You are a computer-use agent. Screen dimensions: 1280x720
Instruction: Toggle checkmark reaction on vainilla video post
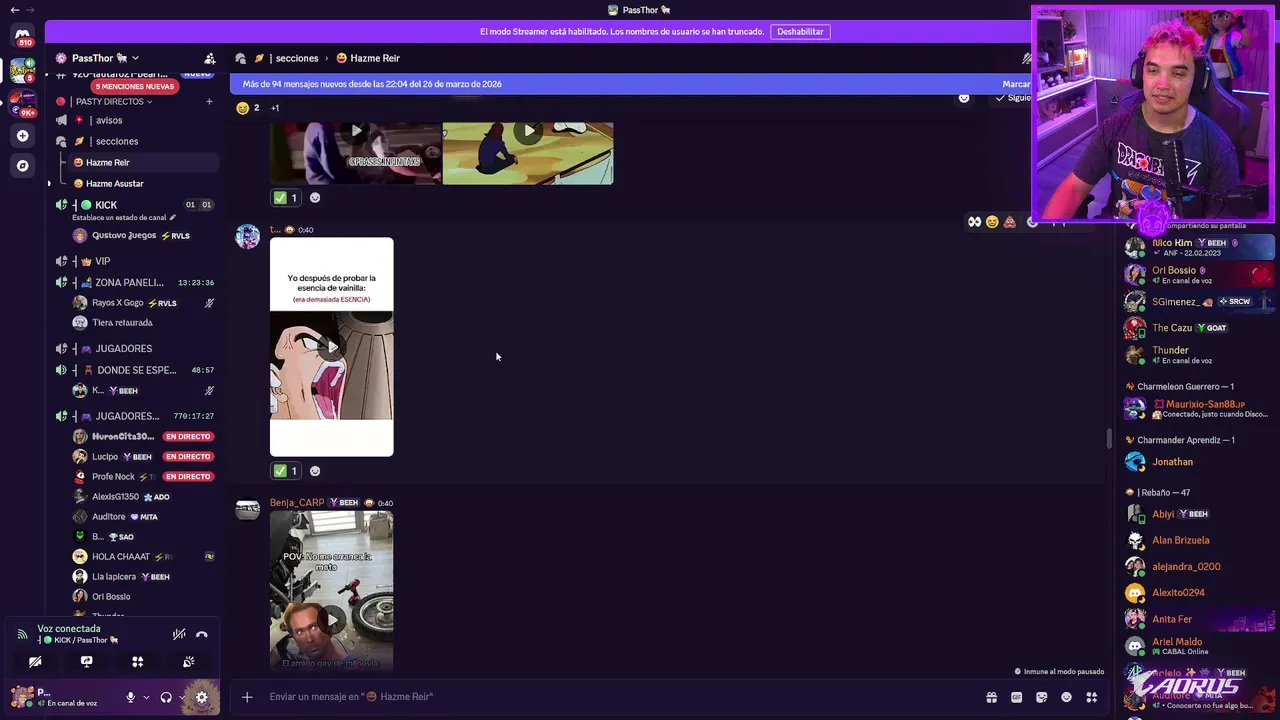(286, 471)
